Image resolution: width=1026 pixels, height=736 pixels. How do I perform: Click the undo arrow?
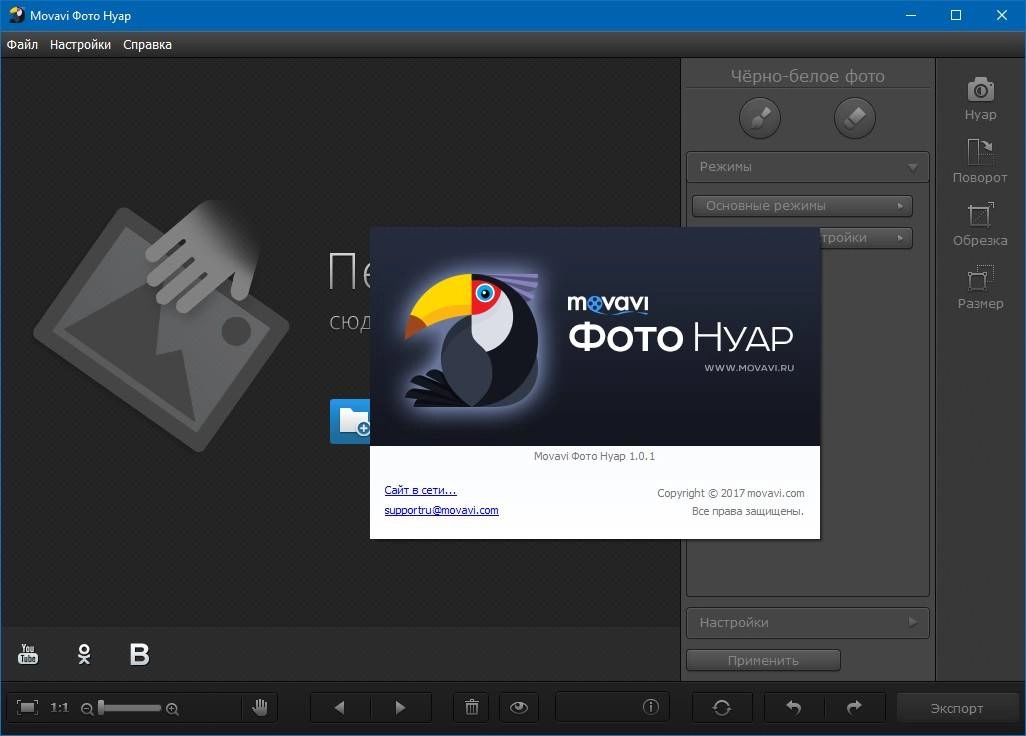click(x=794, y=707)
